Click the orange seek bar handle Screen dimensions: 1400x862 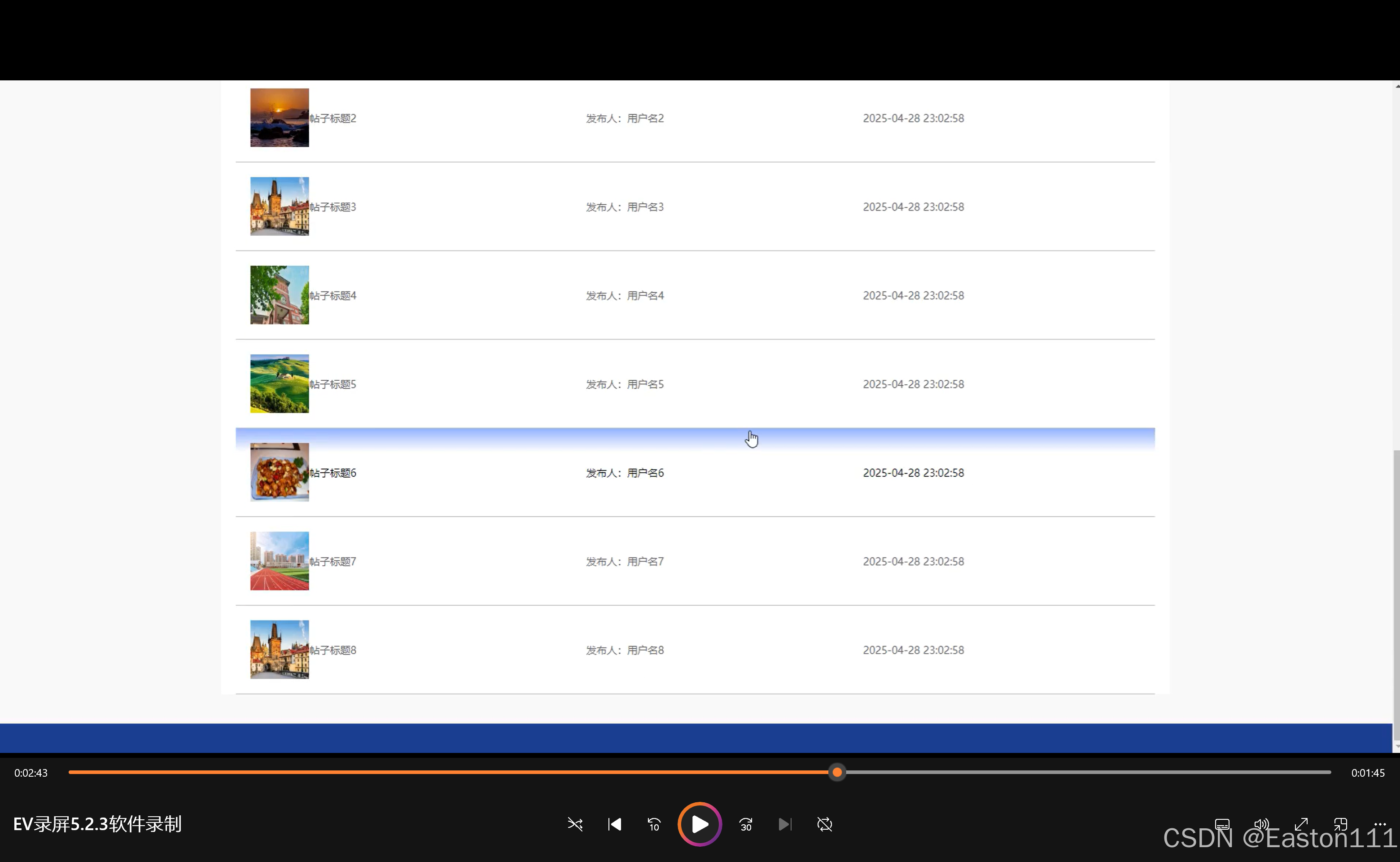[x=837, y=773]
